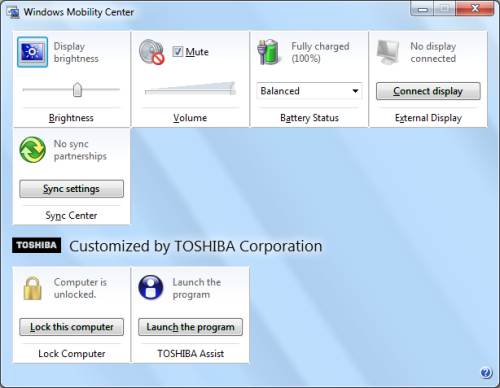Open the green Sync Center icon
The image size is (500, 388).
pyautogui.click(x=33, y=150)
